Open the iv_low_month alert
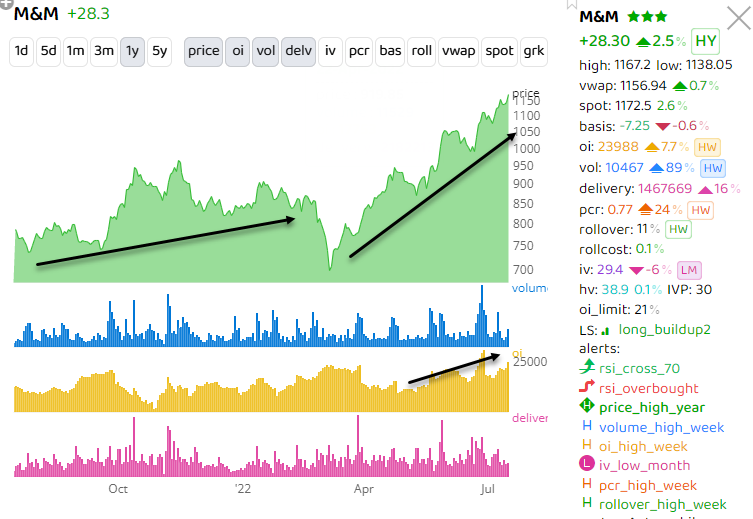 click(644, 466)
